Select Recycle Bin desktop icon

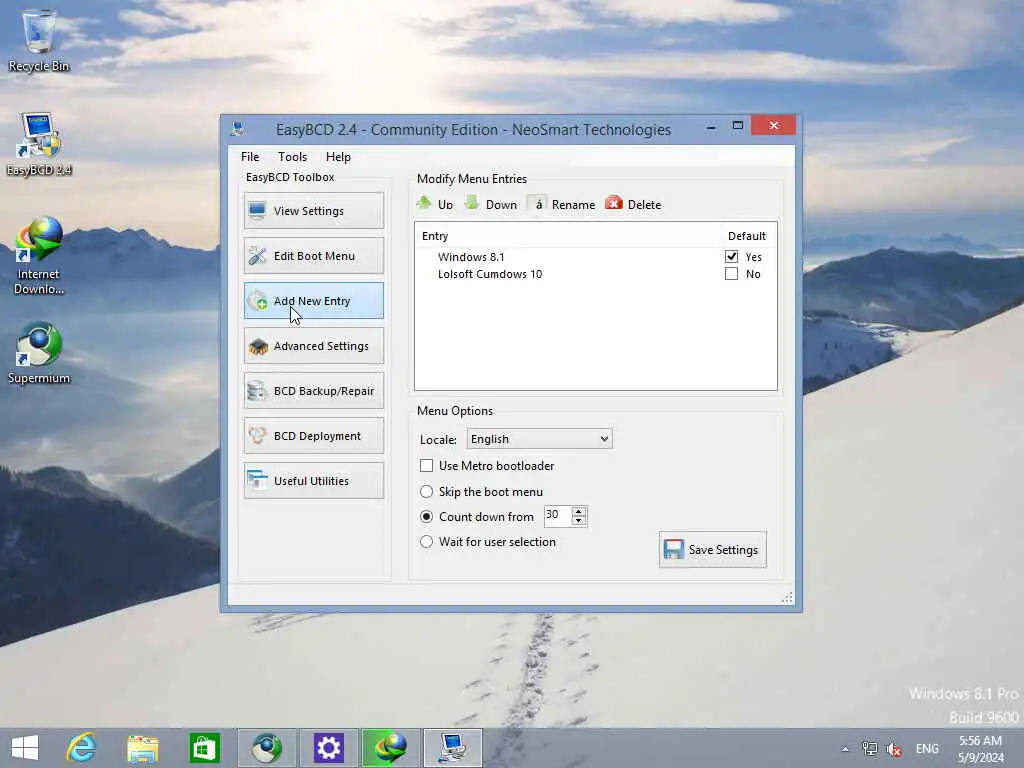click(x=39, y=40)
